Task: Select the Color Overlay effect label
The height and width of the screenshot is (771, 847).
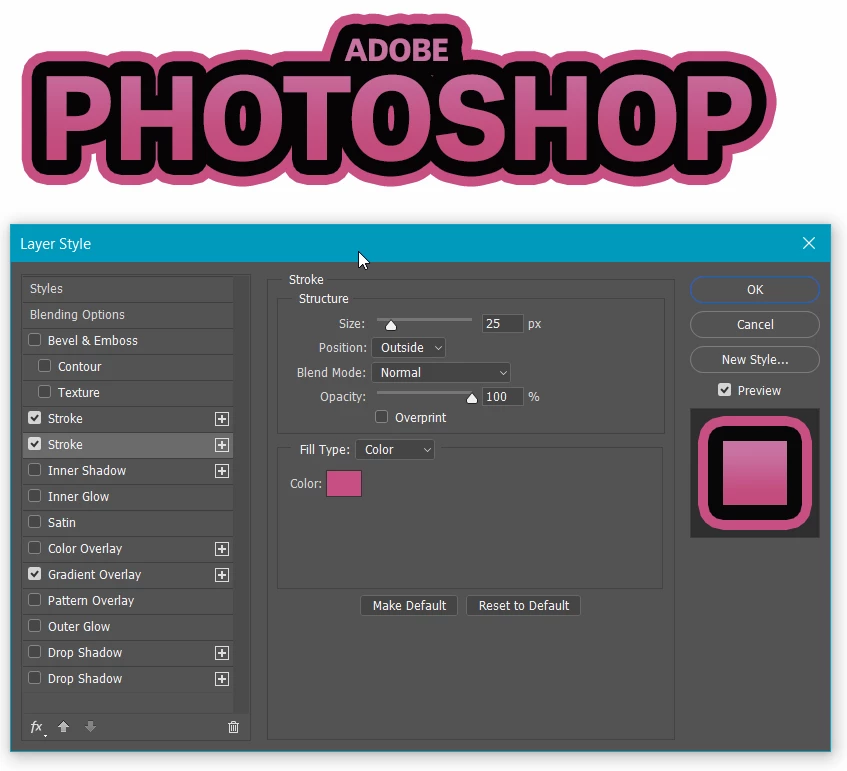Action: [x=85, y=548]
